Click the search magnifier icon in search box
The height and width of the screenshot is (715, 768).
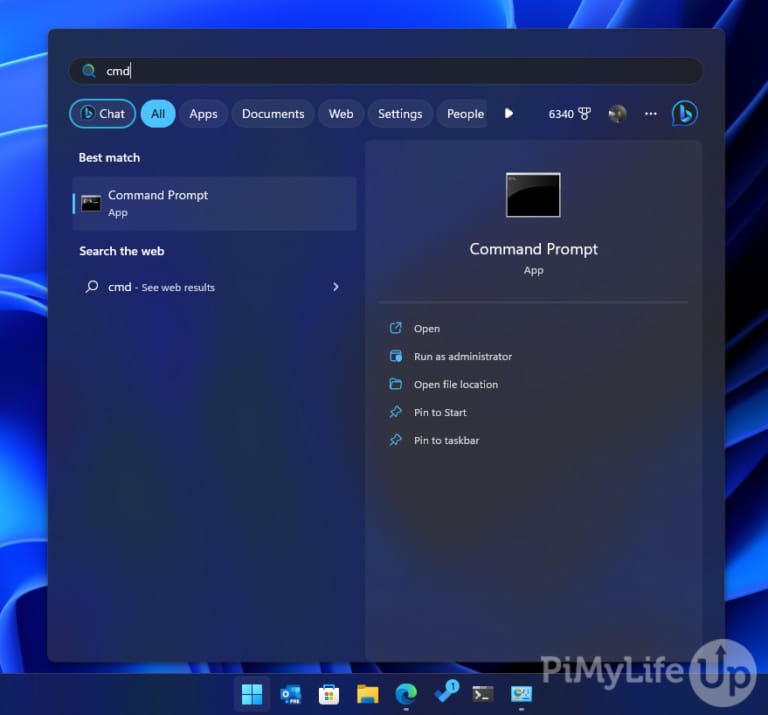coord(89,71)
